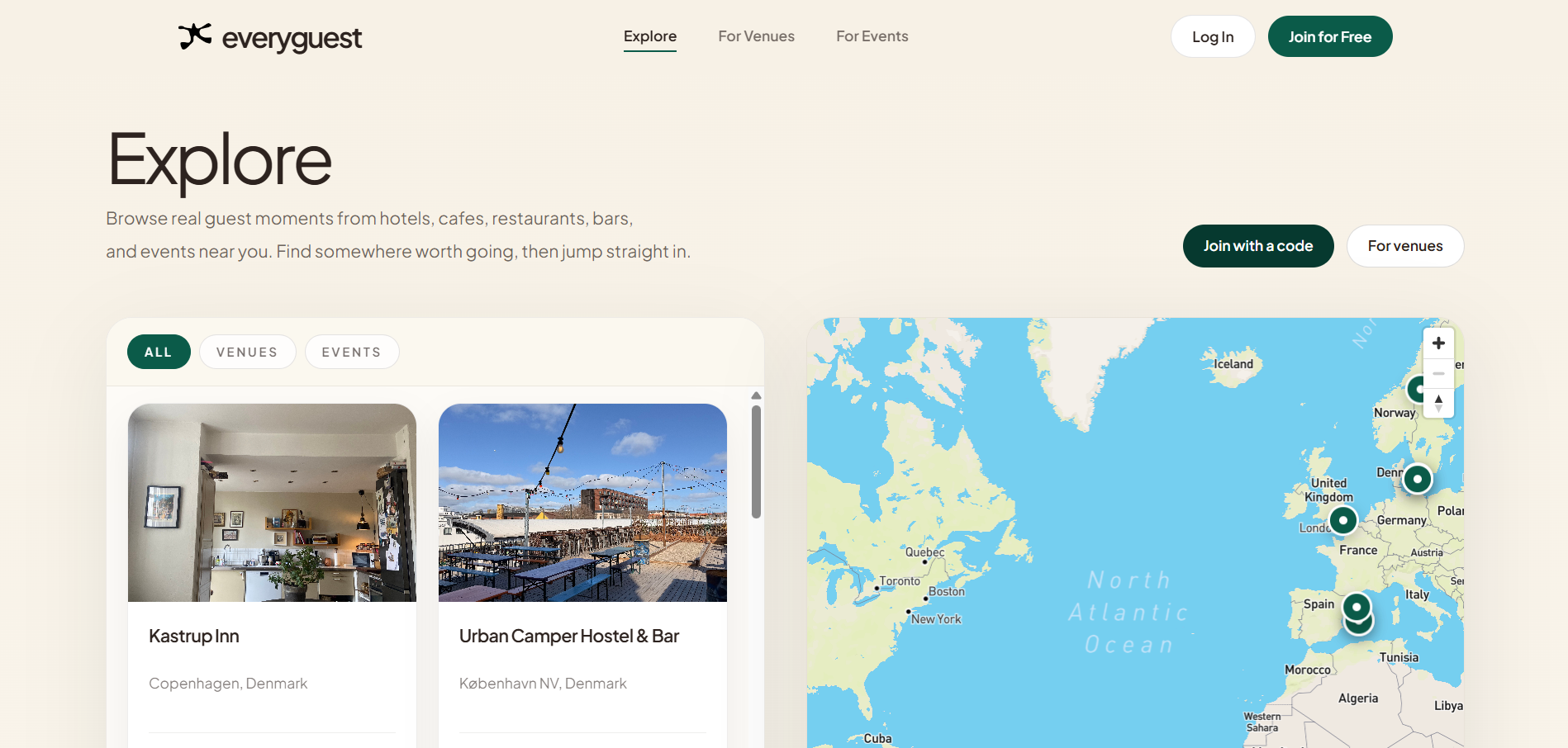Click the everyguest logo icon
1568x748 pixels.
195,36
